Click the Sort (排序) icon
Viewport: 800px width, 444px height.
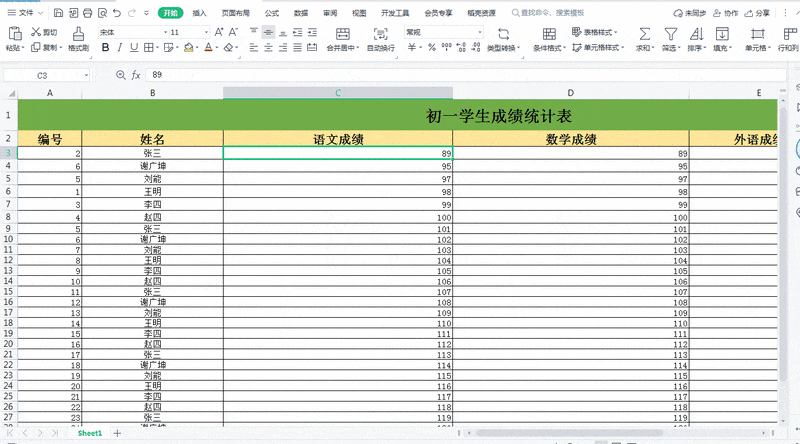click(x=696, y=34)
